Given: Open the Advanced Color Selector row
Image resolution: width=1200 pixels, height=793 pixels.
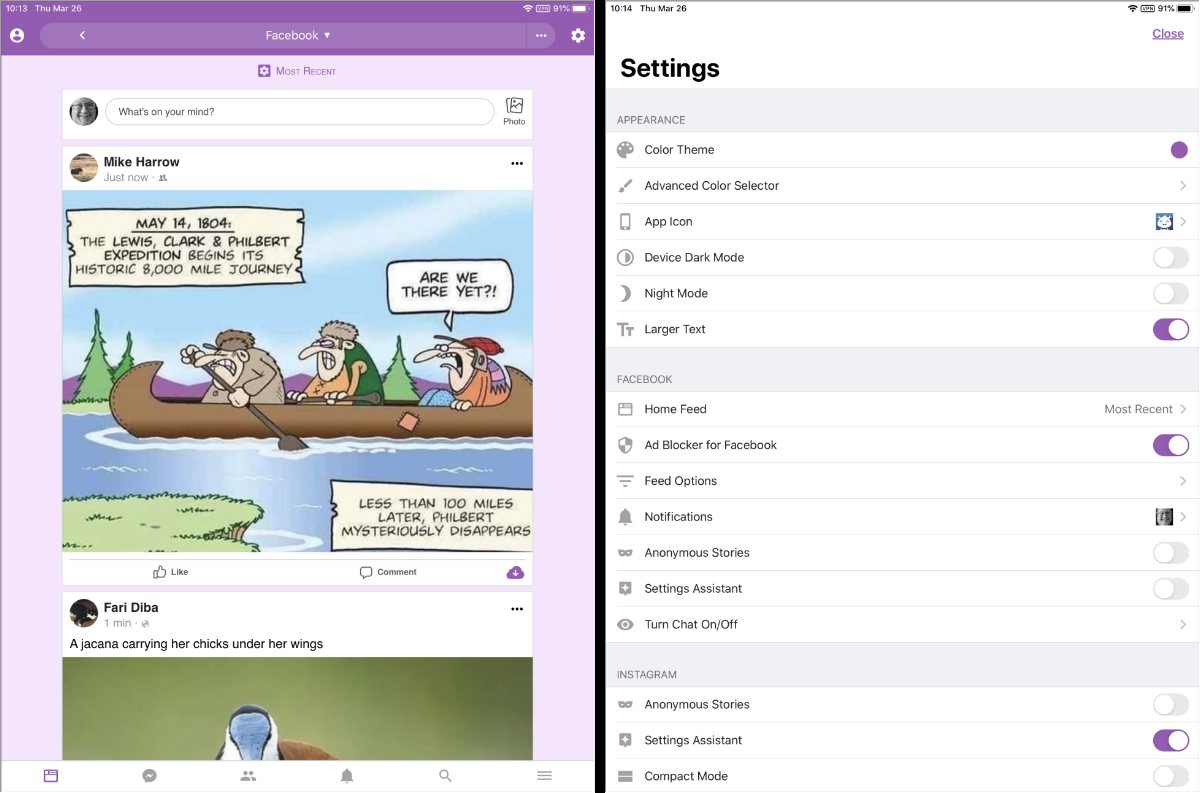Looking at the screenshot, I should [x=902, y=186].
